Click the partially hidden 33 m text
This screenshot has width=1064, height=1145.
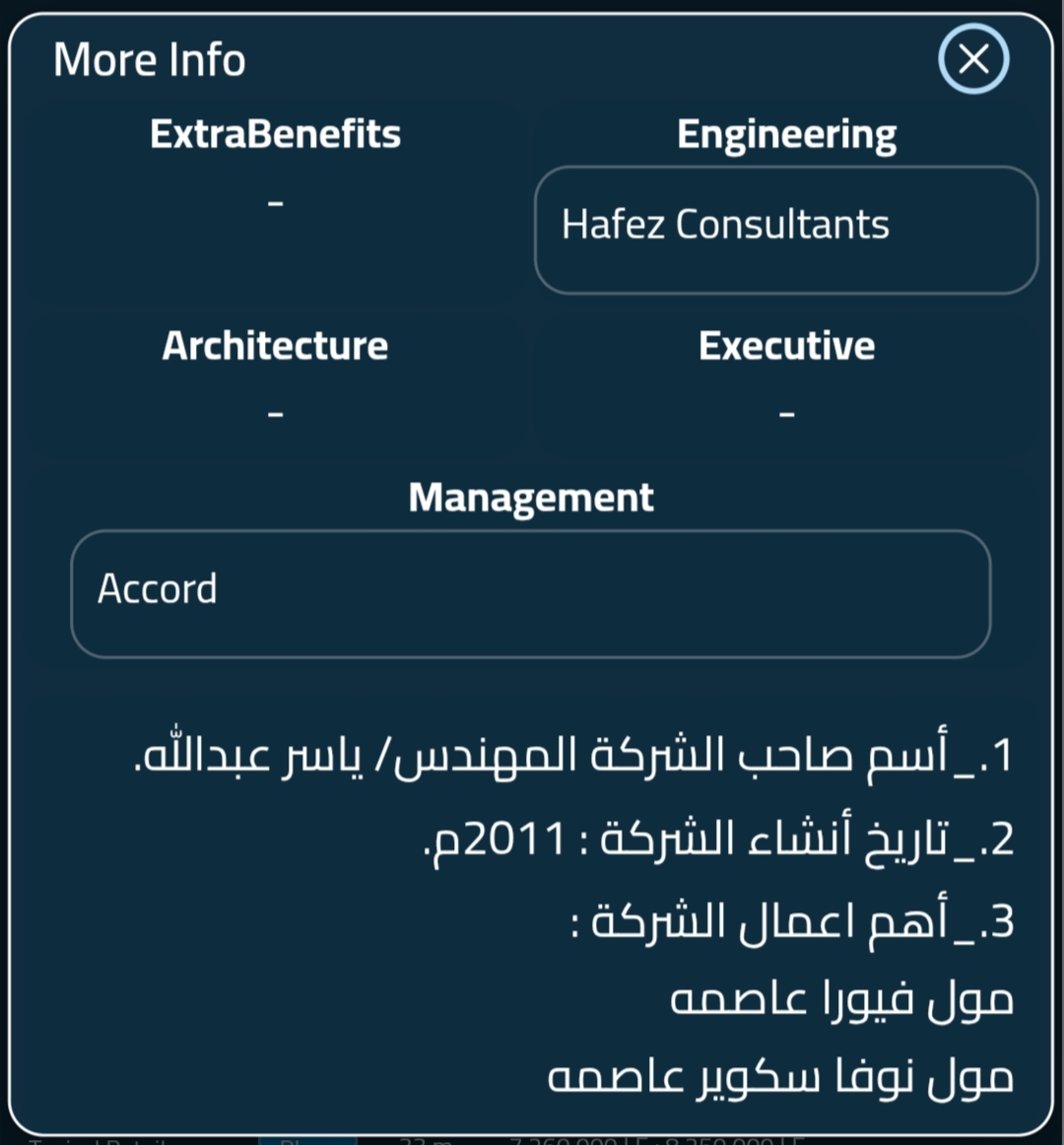[426, 1140]
